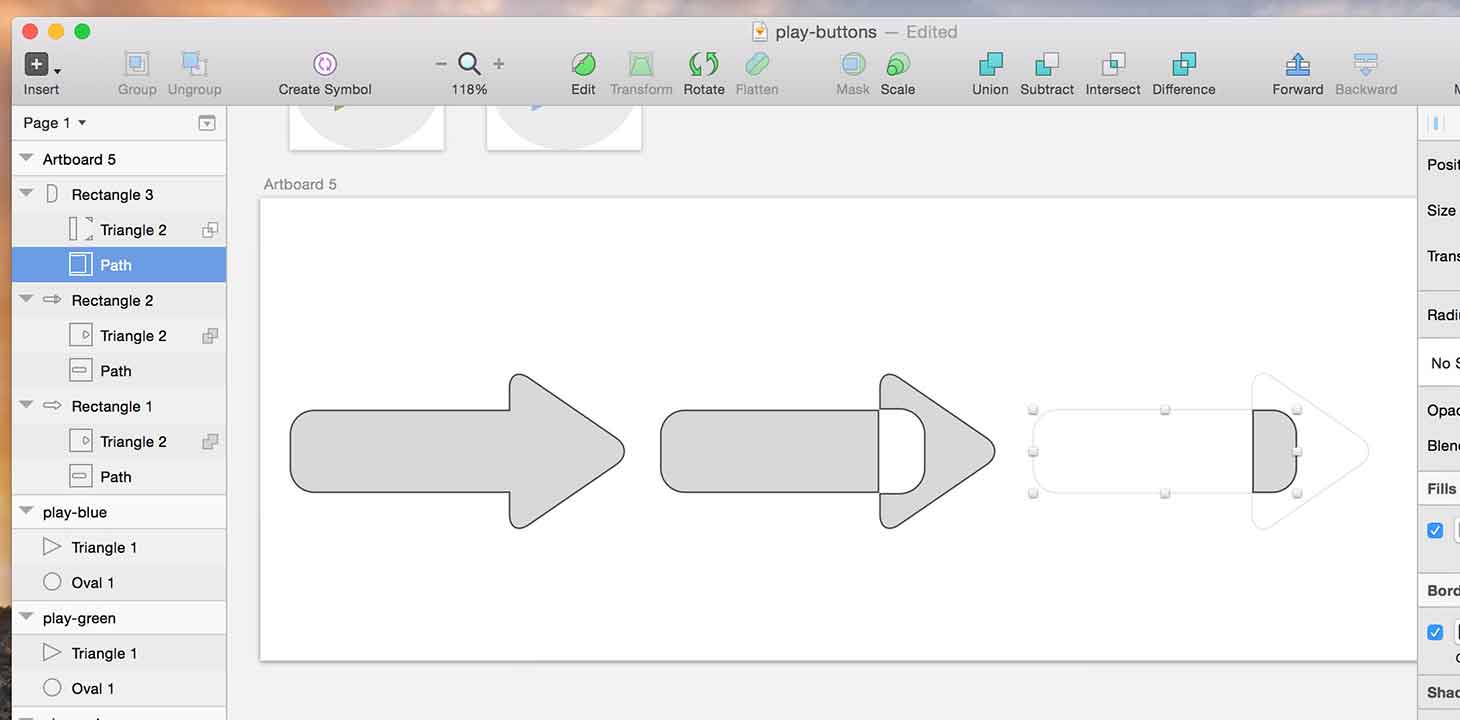The width and height of the screenshot is (1460, 720).
Task: Collapse the Rectangle 2 layer group
Action: point(26,300)
